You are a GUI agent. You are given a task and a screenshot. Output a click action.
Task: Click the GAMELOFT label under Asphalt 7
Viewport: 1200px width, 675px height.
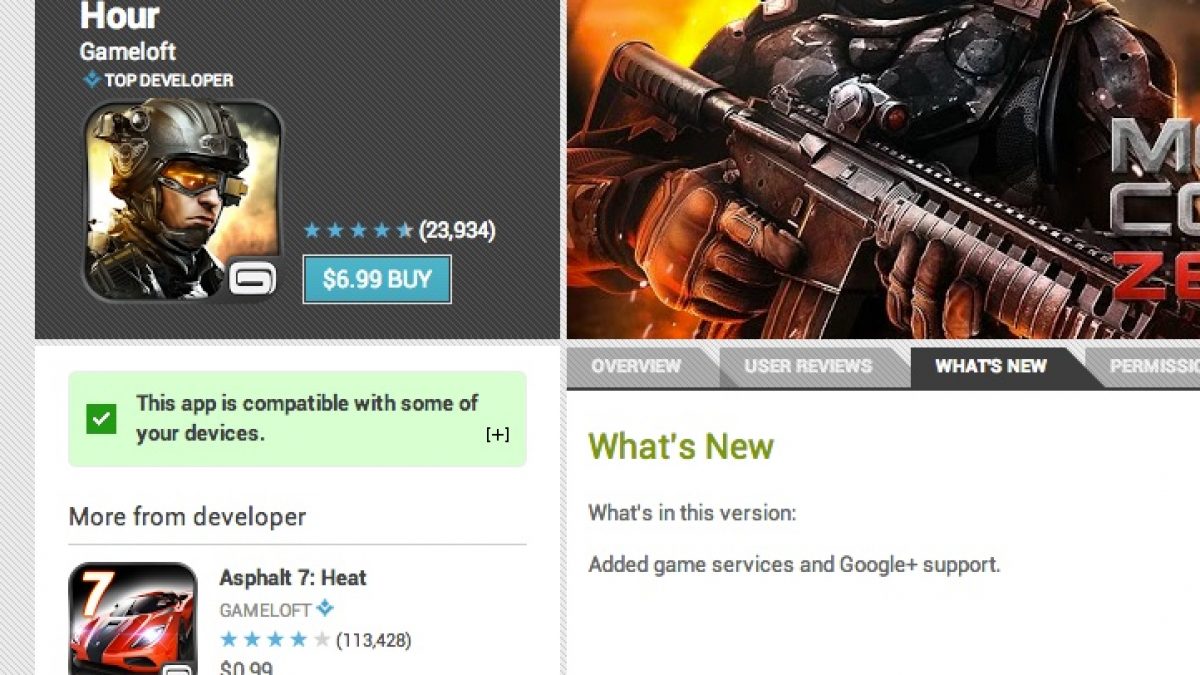point(265,609)
